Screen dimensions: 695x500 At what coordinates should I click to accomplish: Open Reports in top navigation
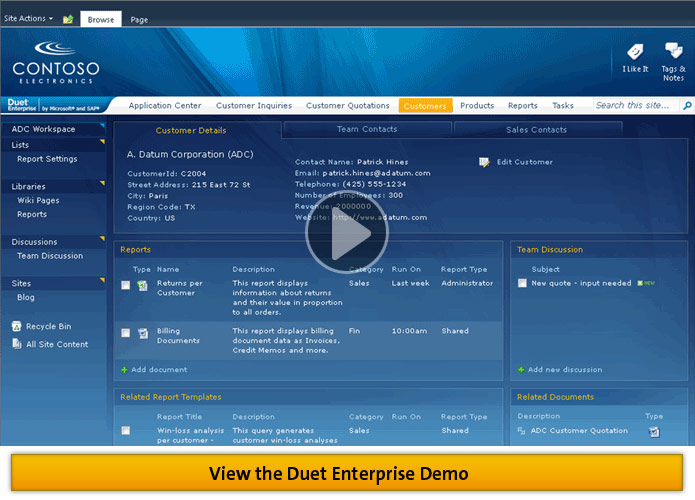pos(523,105)
